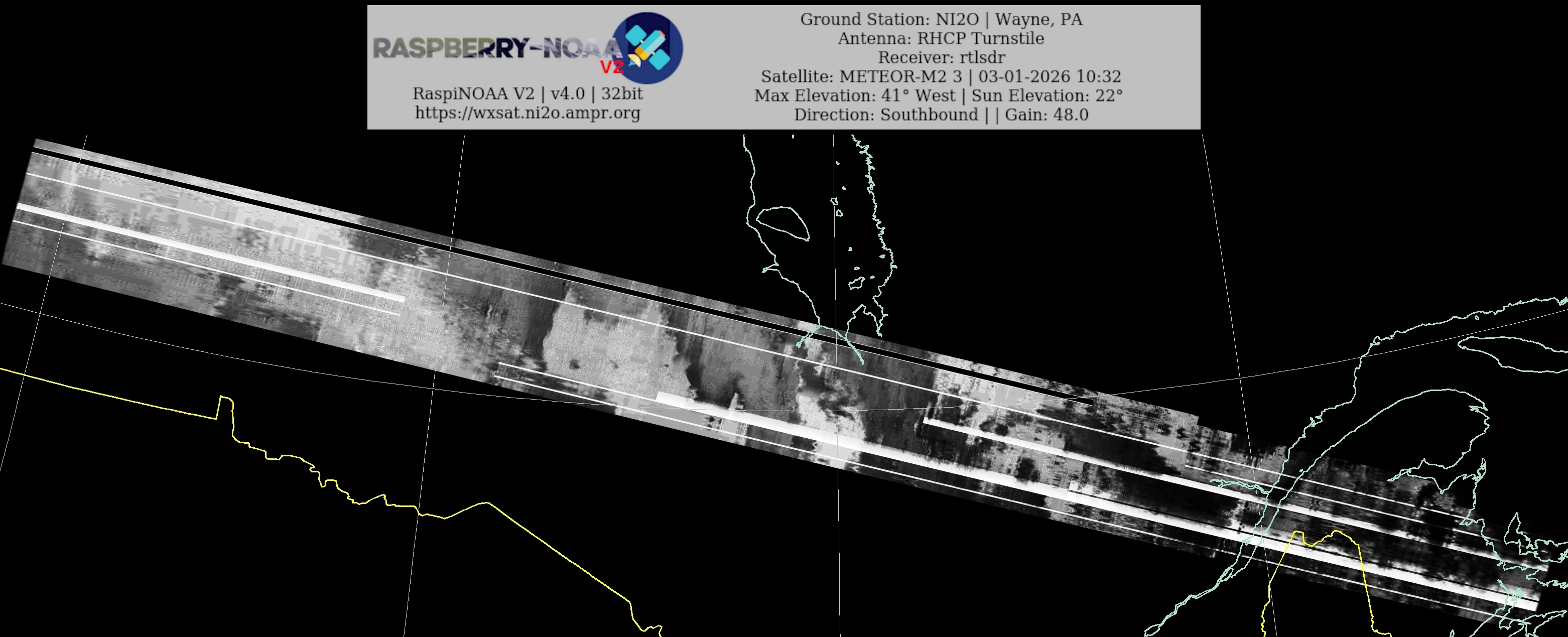This screenshot has width=1568, height=637.
Task: Click the Sun Elevation 22° text
Action: (1047, 96)
